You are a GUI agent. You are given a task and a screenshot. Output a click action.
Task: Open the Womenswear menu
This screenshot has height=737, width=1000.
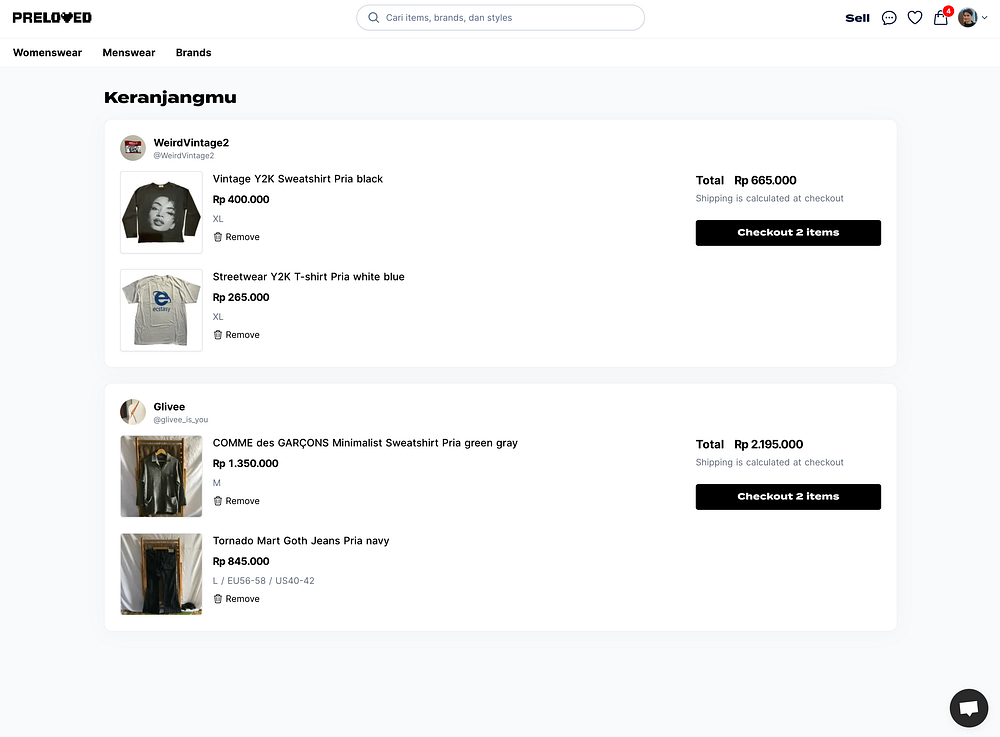tap(47, 53)
